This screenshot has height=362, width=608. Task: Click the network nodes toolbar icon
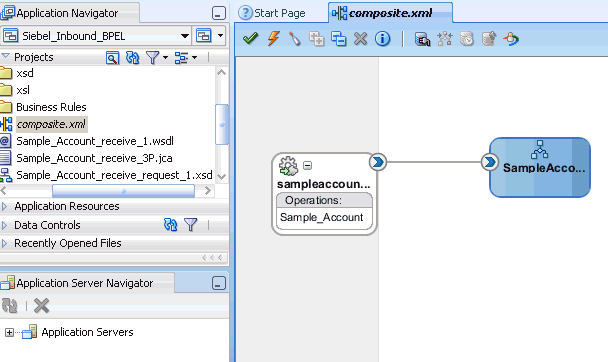445,39
